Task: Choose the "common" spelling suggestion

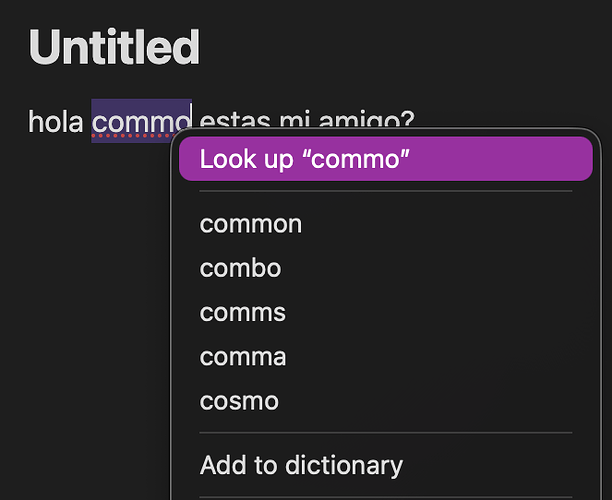Action: (x=251, y=224)
